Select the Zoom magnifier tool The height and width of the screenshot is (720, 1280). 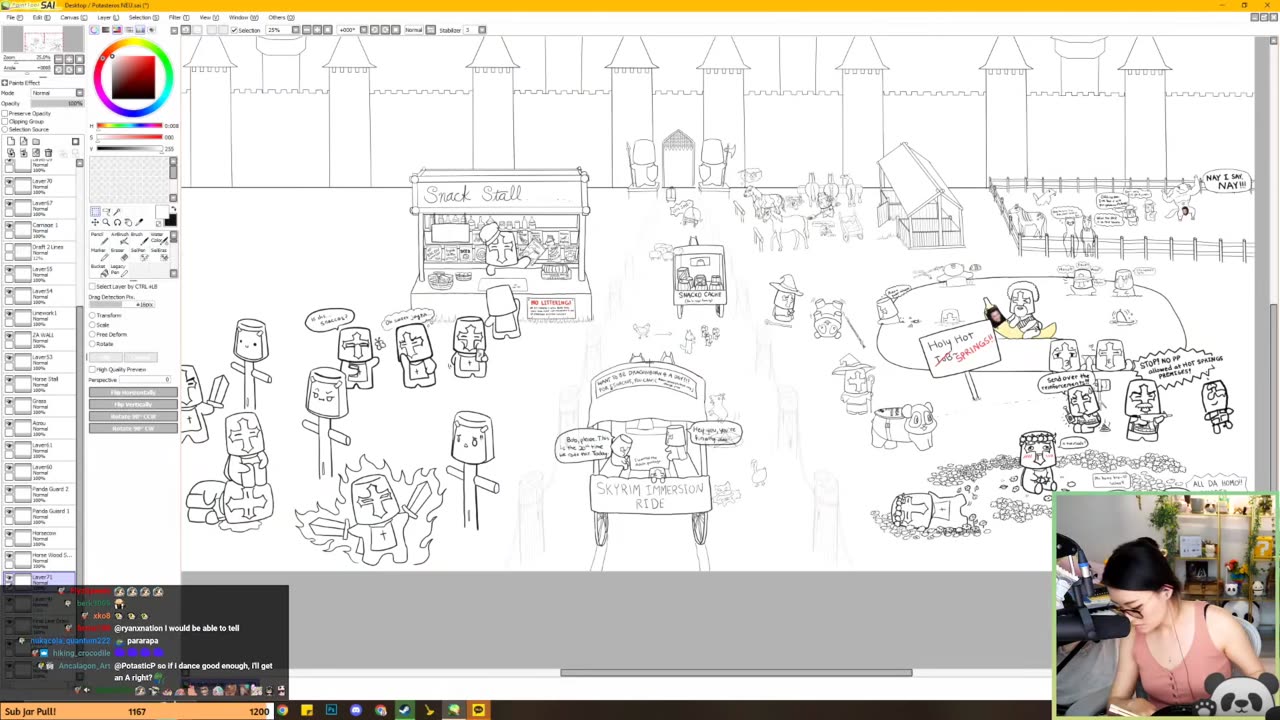(x=106, y=222)
